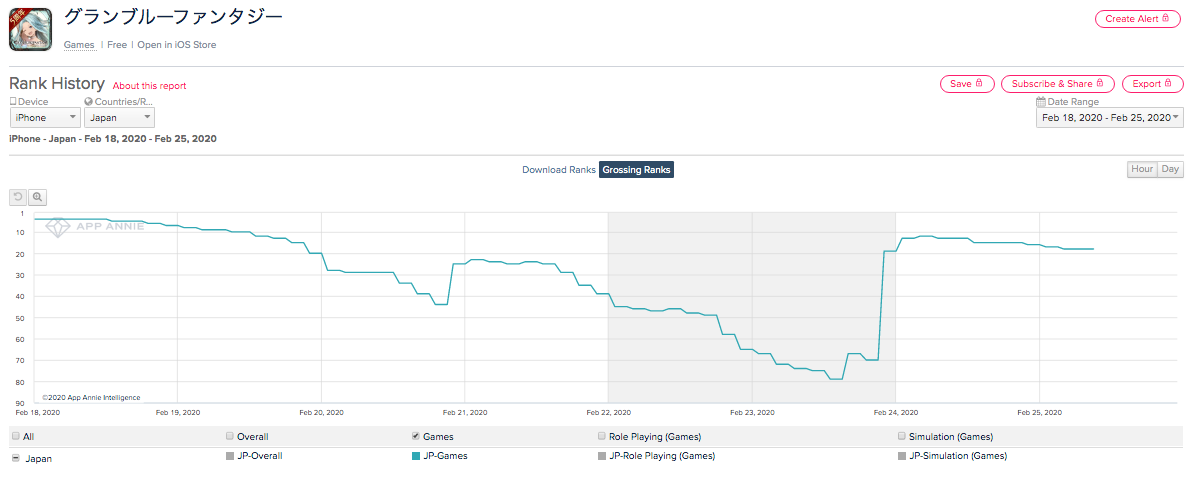Click the Rank History heading
This screenshot has width=1191, height=504.
point(56,83)
